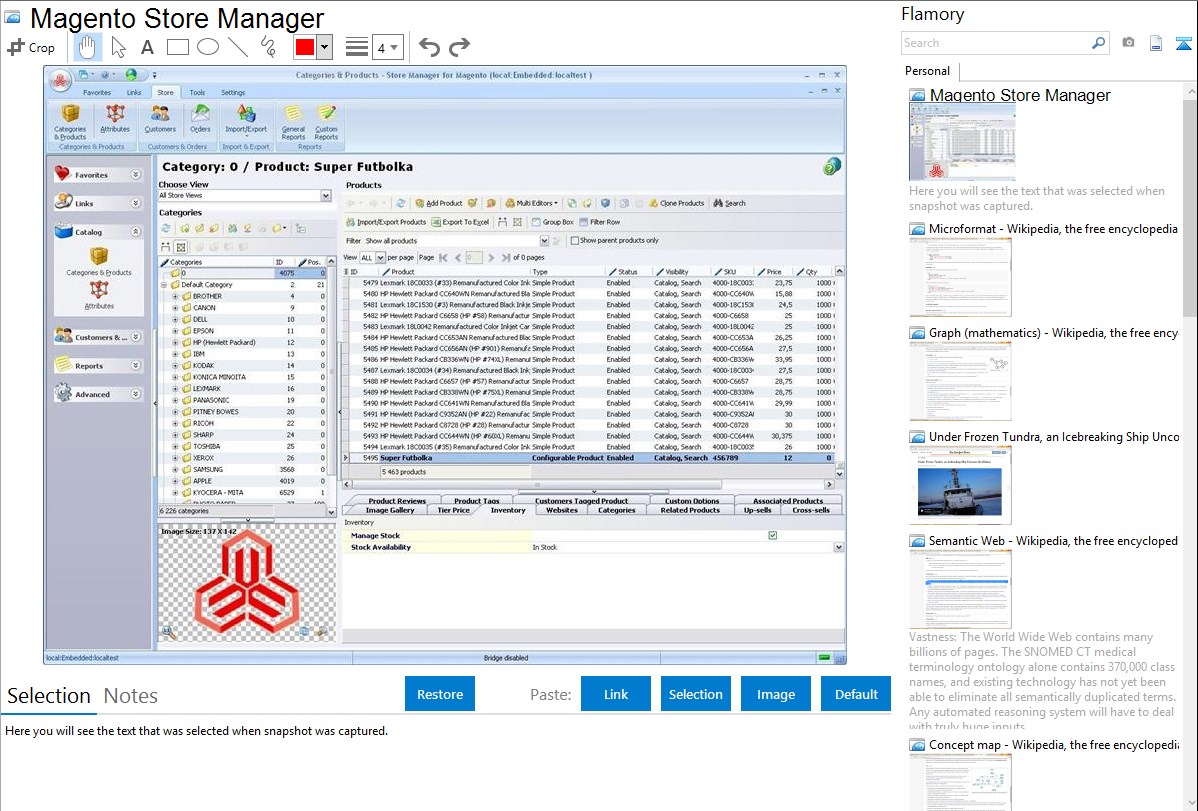
Task: Click the zoom magnifier on product image
Action: 168,632
